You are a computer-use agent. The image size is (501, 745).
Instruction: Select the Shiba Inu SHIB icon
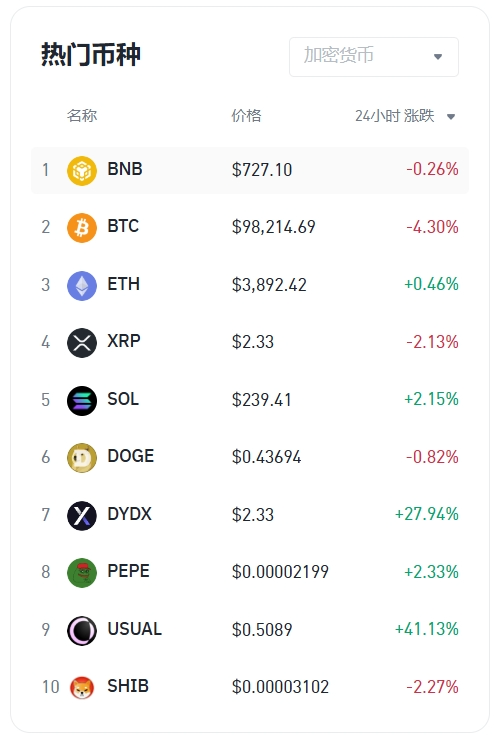coord(82,688)
